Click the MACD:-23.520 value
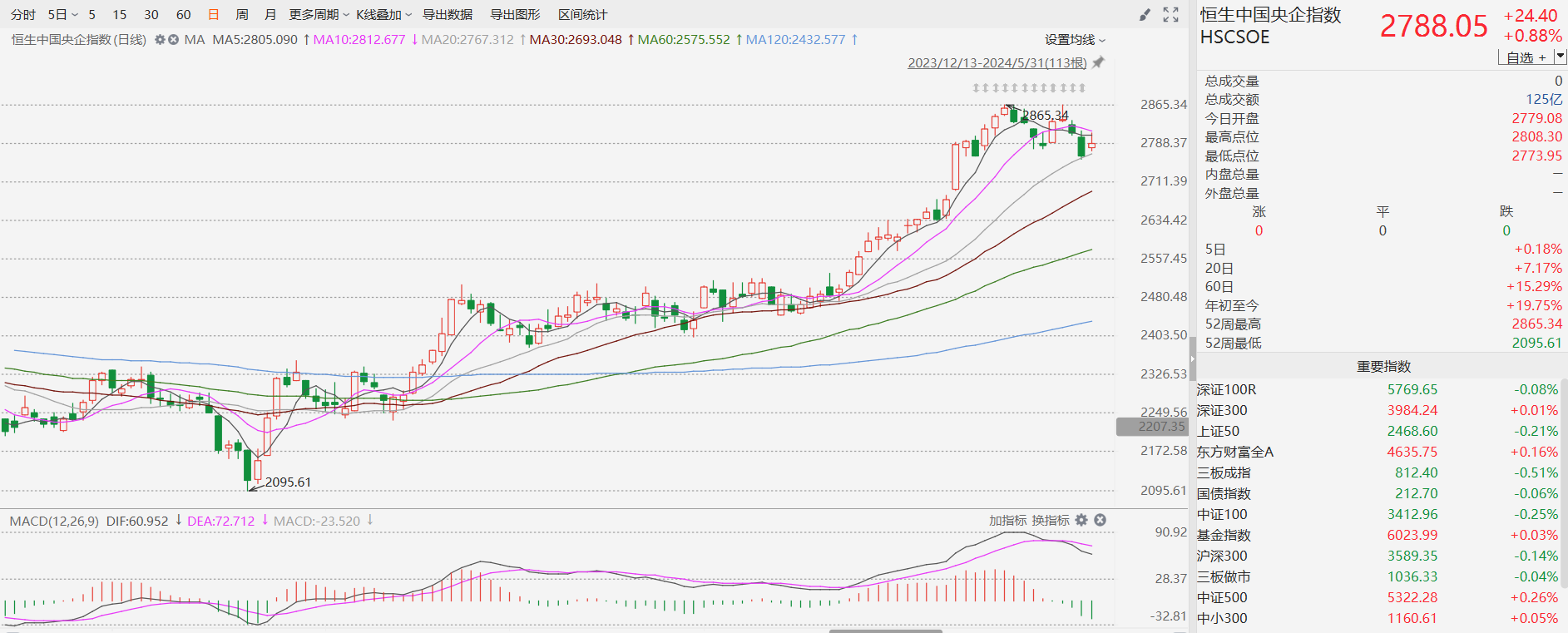Viewport: 1568px width, 633px height. (317, 521)
